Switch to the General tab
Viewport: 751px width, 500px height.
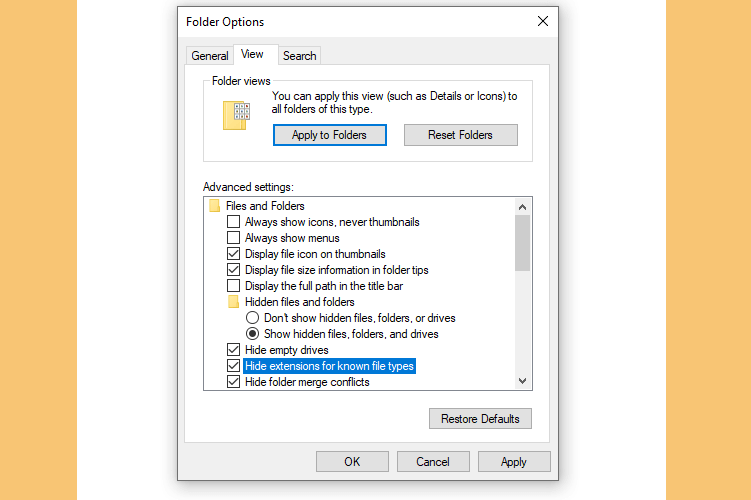pos(210,56)
